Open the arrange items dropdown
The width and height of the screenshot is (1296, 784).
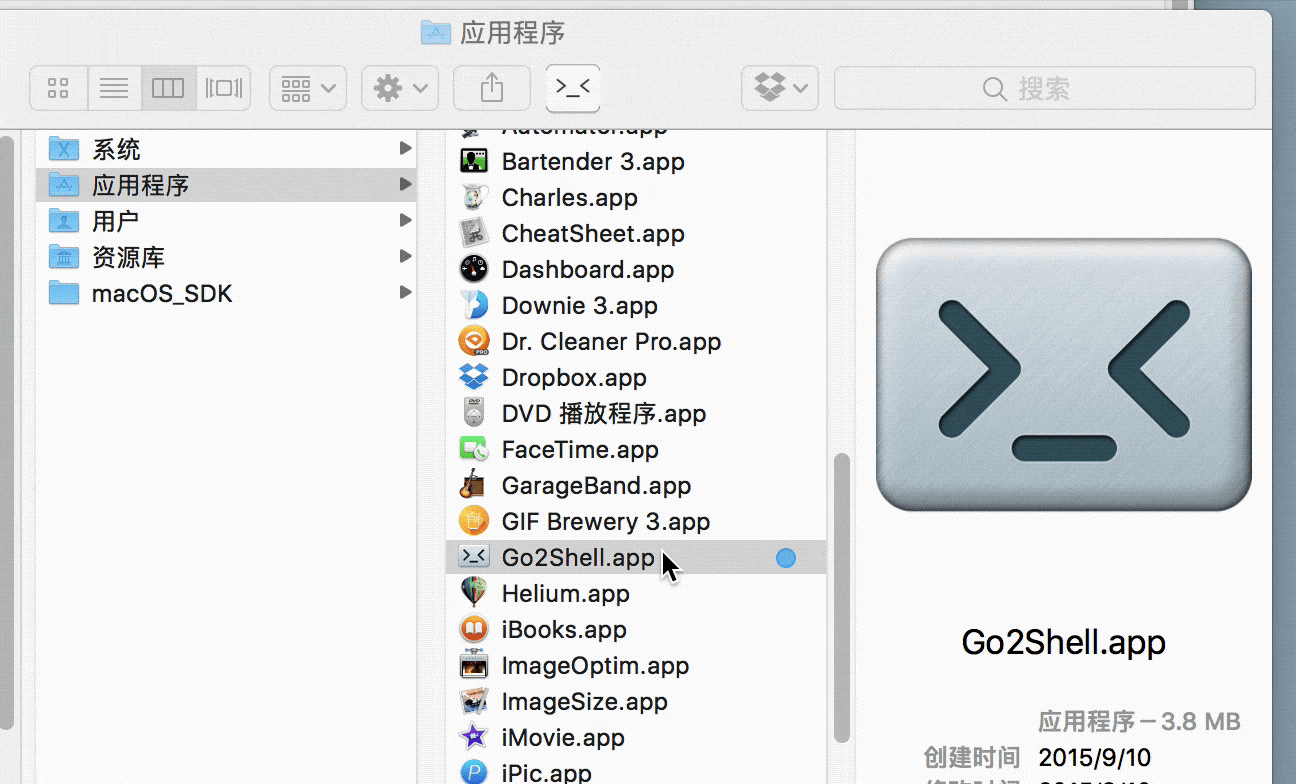[x=308, y=88]
